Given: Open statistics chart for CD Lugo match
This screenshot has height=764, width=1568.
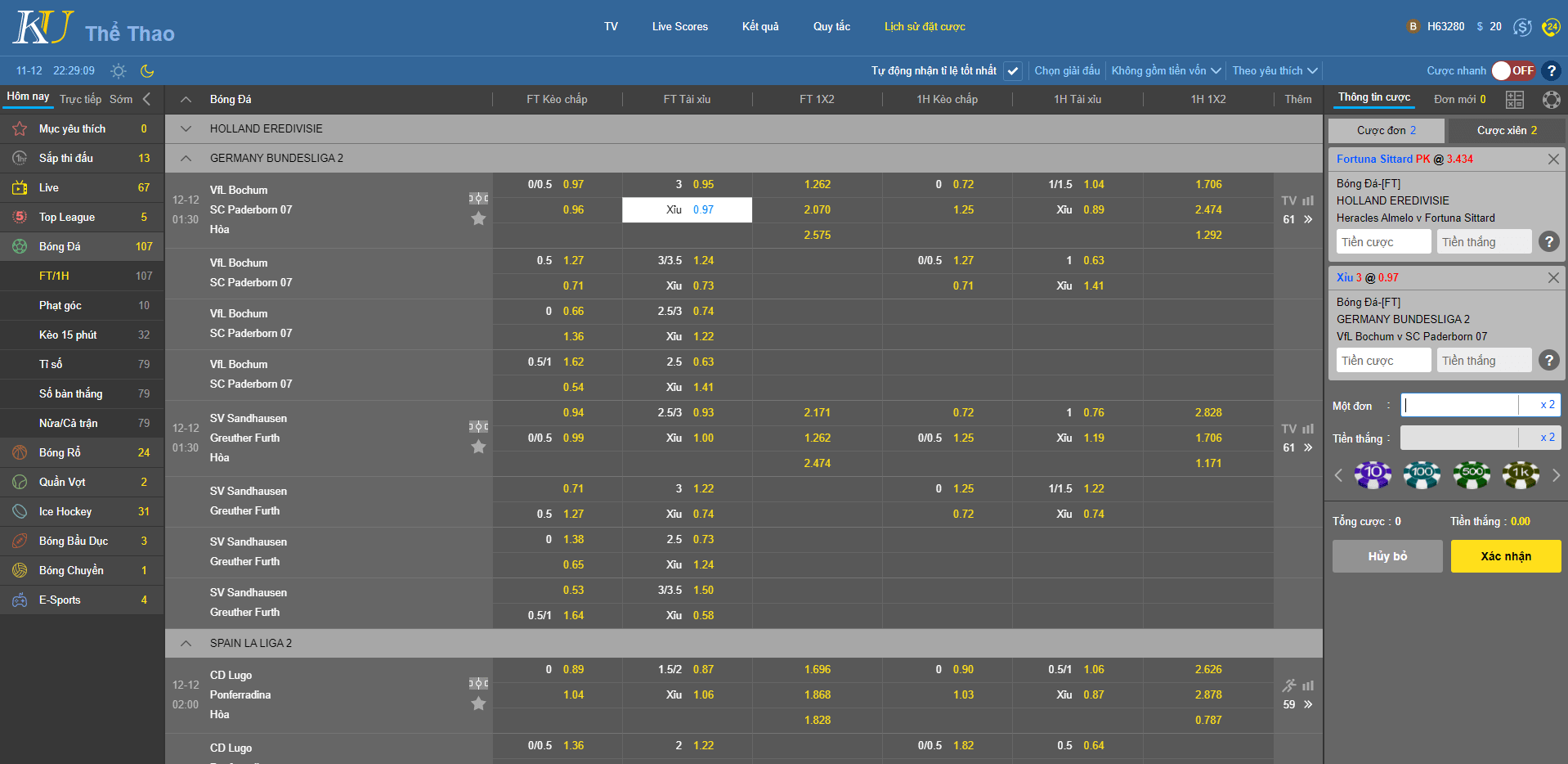Looking at the screenshot, I should (1308, 685).
